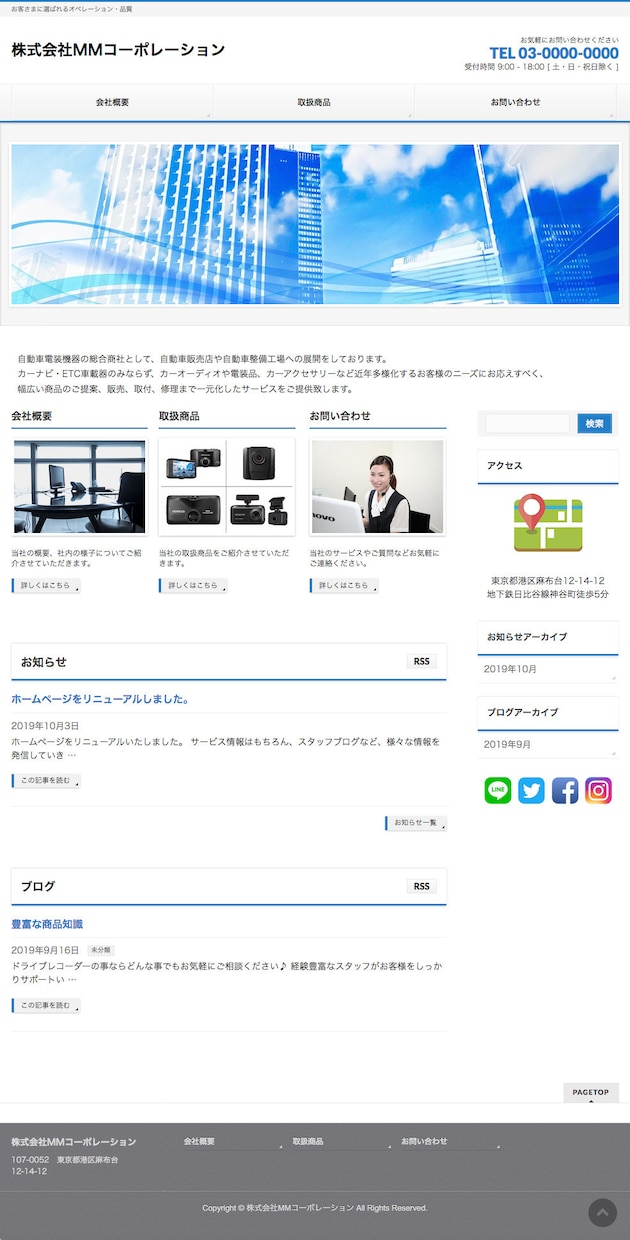Screen dimensions: 630x1240
Task: Open 取扱商品 in the footer menu
Action: [x=308, y=1141]
